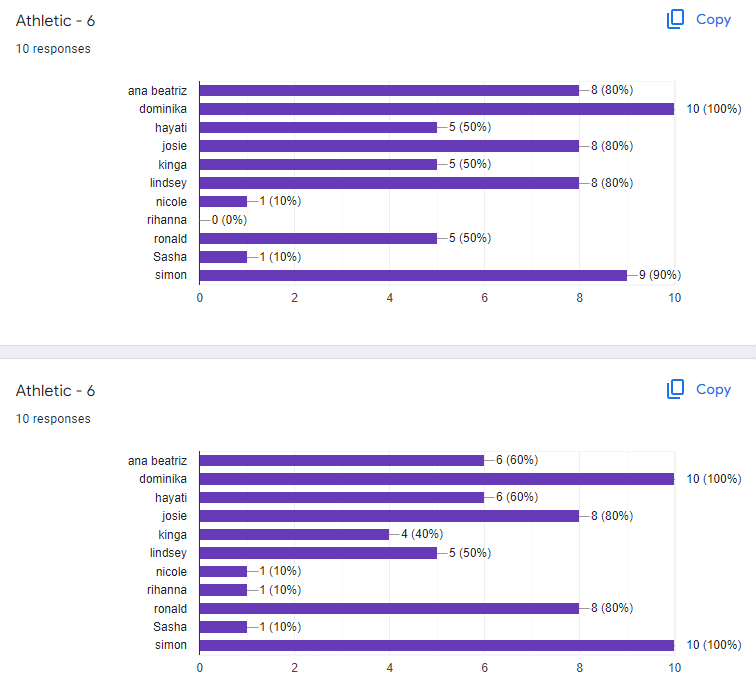Select kinga's 4 (40%) bar in second chart
The image size is (756, 698).
click(294, 535)
